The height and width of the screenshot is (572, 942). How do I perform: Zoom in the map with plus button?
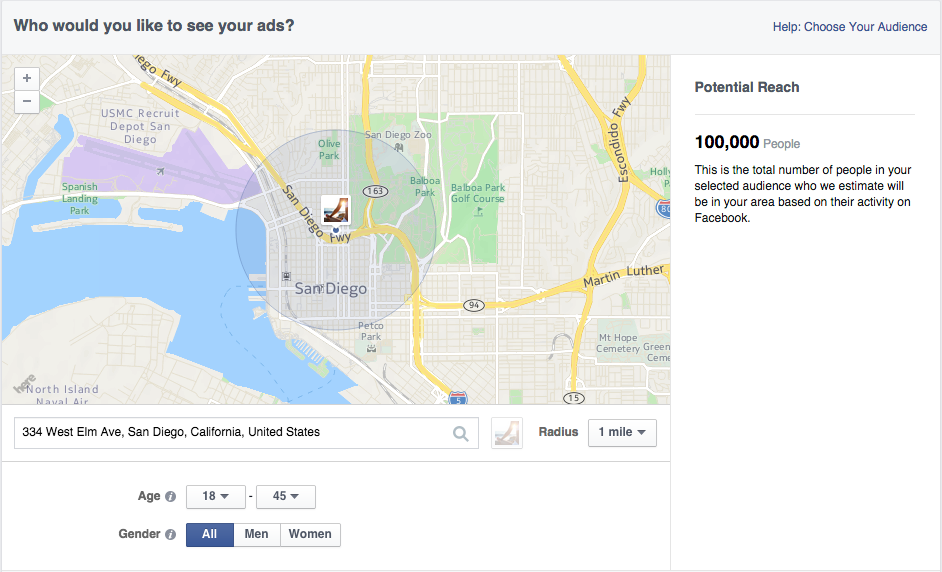coord(26,79)
